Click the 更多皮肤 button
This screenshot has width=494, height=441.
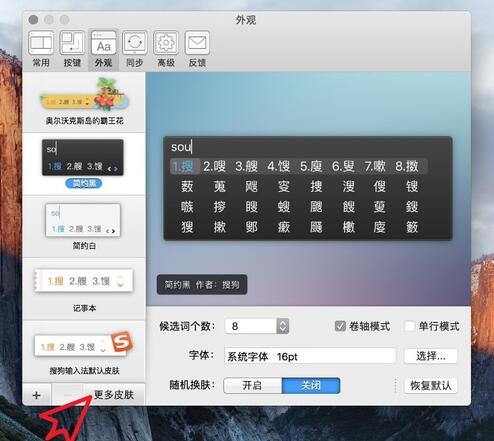113,395
